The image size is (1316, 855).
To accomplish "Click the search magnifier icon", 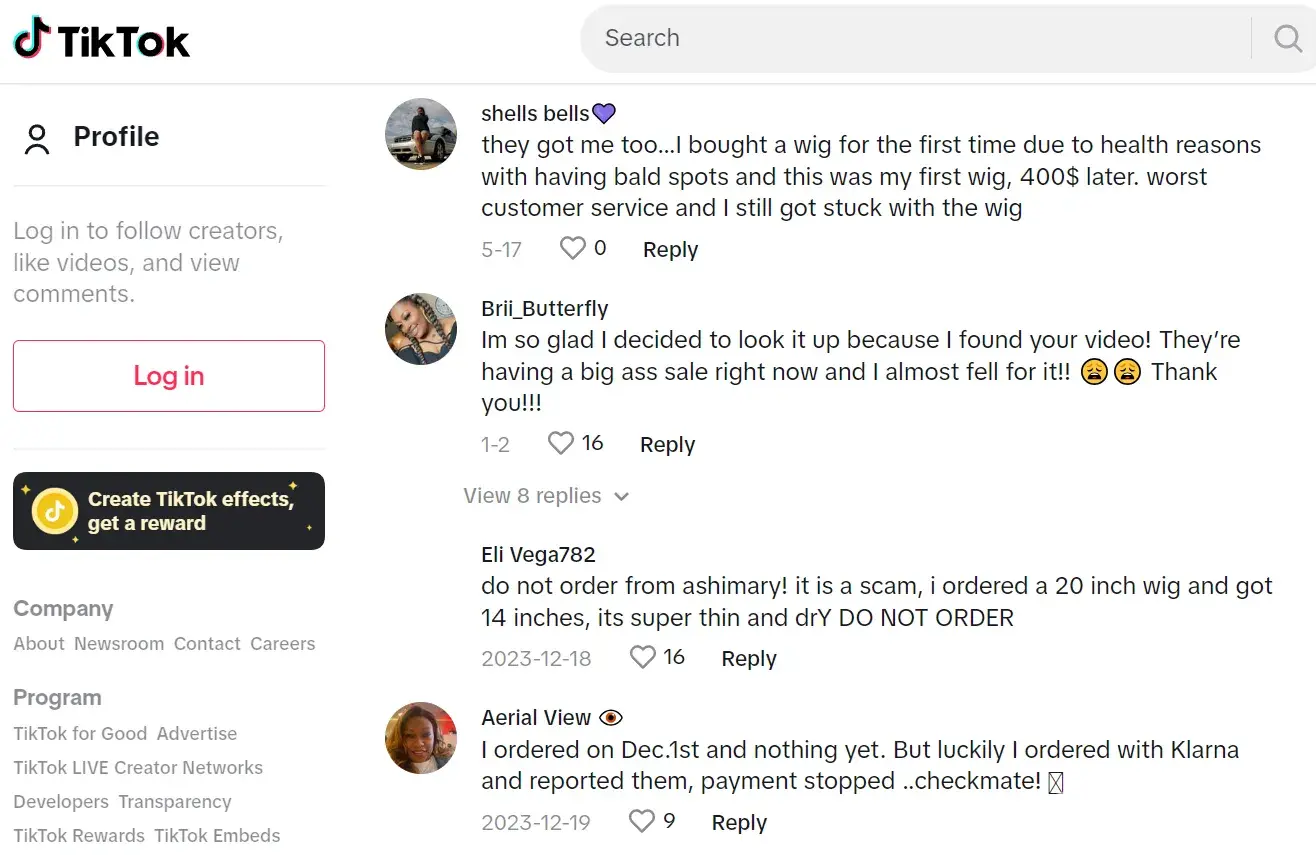I will (1287, 38).
